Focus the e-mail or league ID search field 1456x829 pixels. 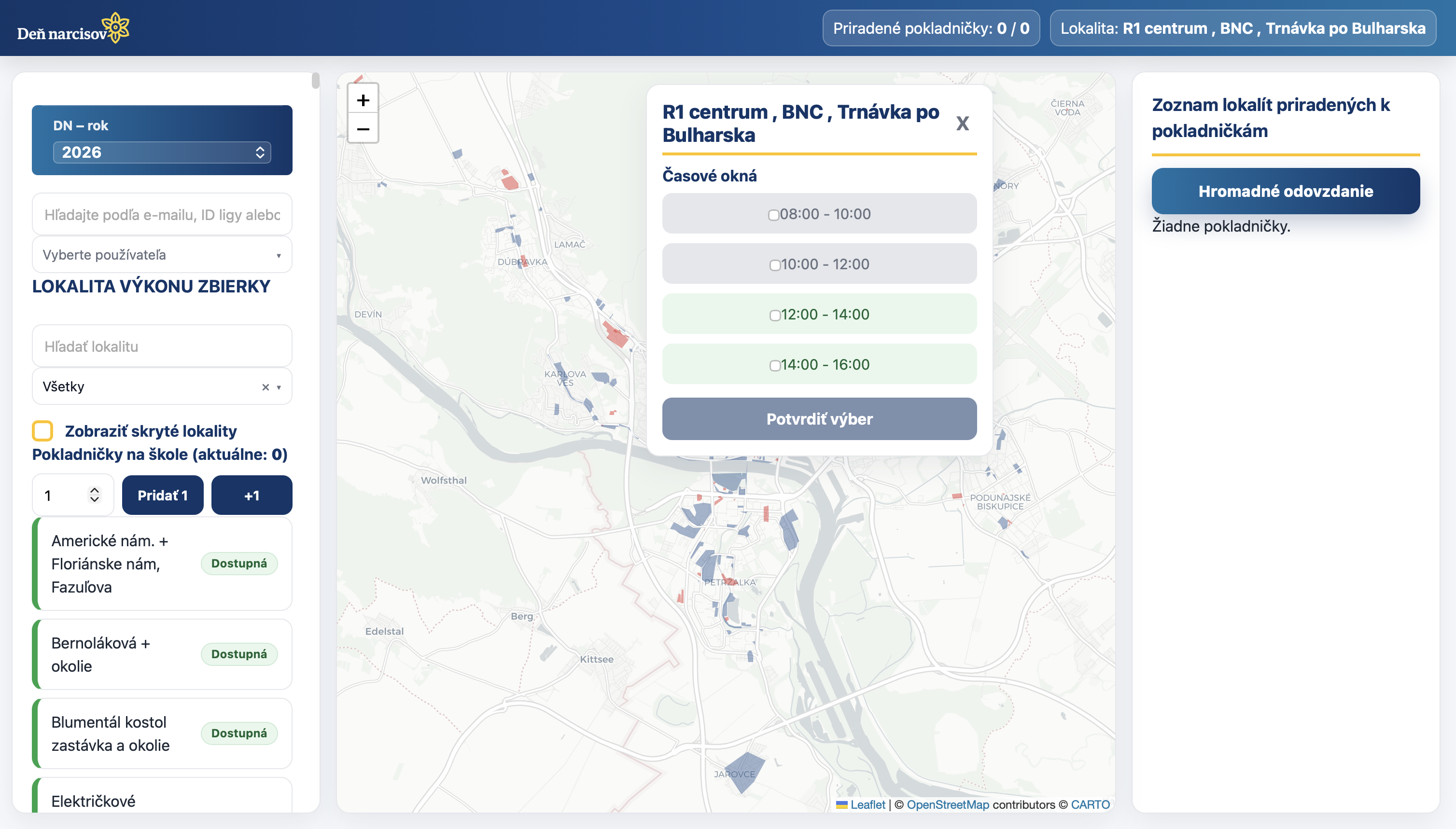[162, 214]
